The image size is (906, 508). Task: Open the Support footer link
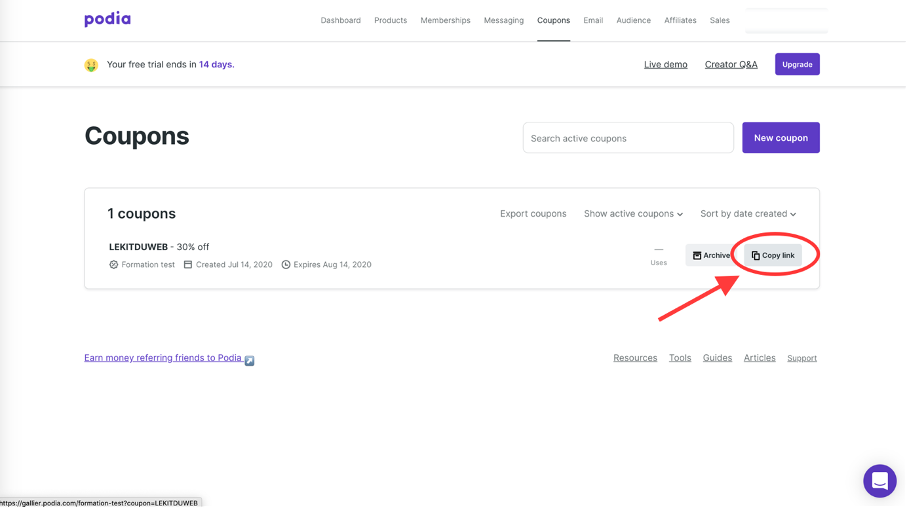(x=802, y=358)
